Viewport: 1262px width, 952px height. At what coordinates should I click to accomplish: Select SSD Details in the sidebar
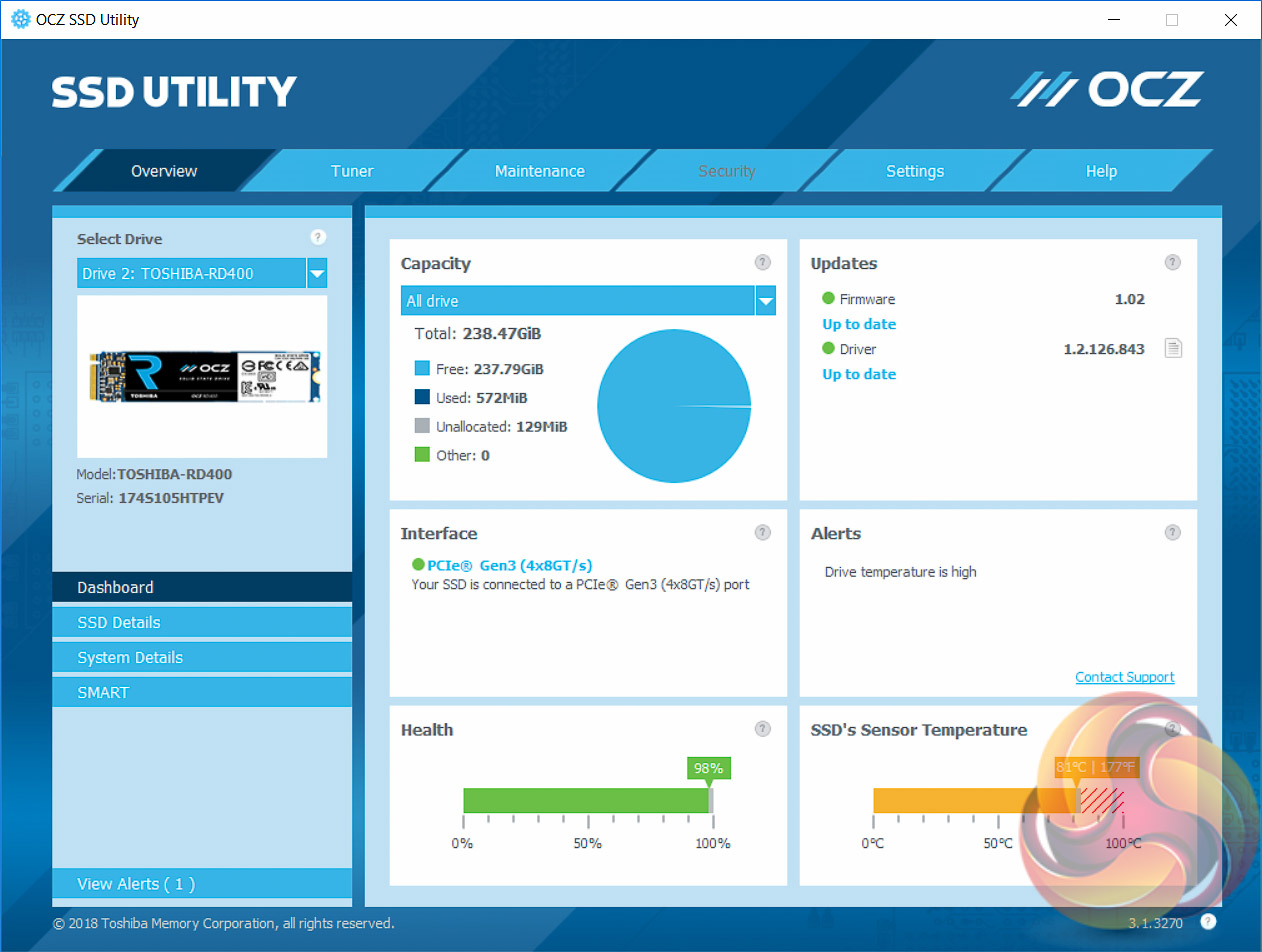tap(202, 622)
